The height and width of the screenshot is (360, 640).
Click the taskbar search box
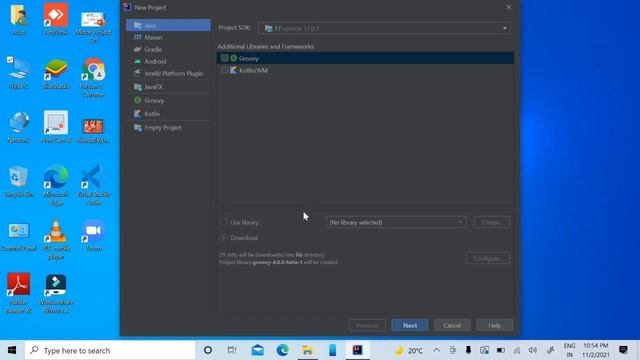coord(110,350)
